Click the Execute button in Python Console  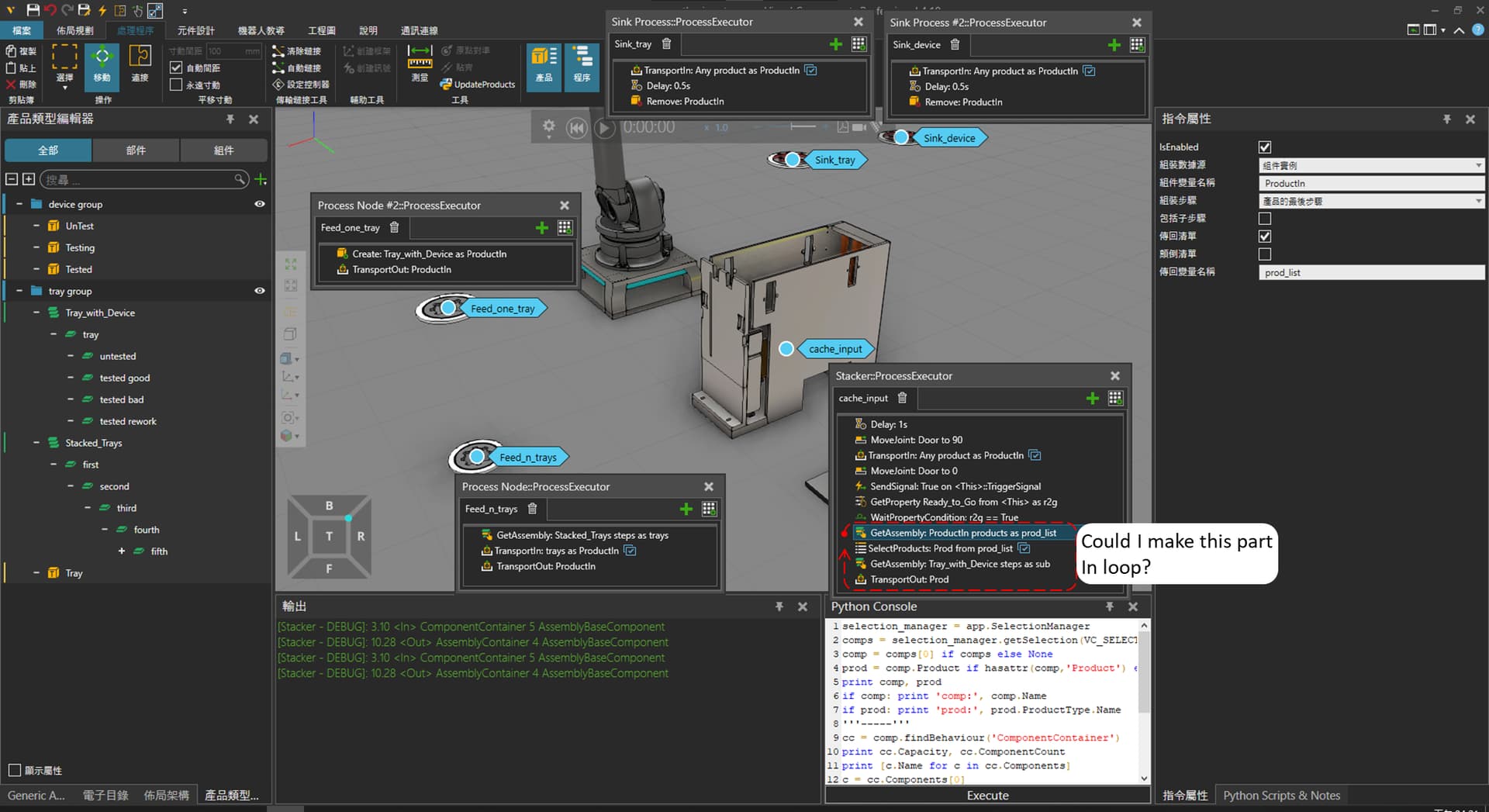pos(987,795)
